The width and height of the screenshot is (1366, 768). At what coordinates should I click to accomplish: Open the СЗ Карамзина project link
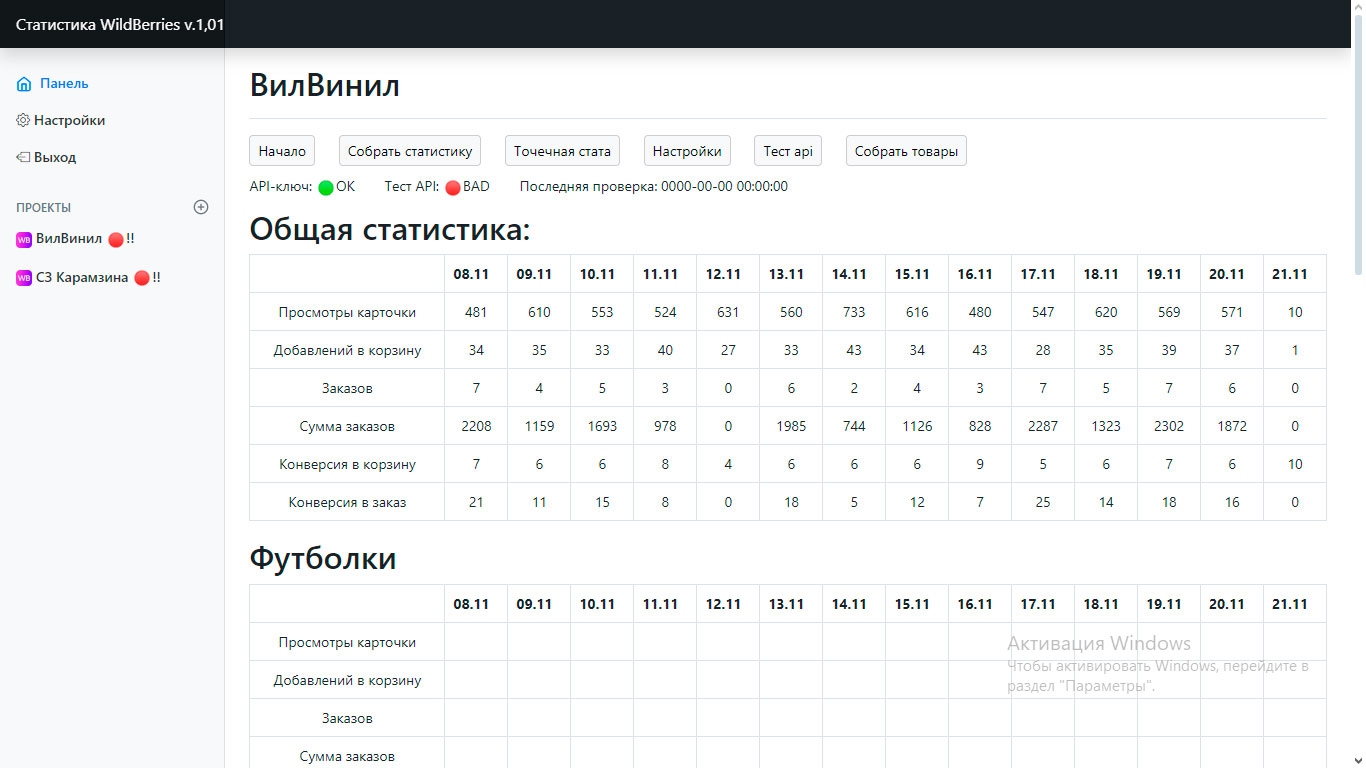point(82,278)
